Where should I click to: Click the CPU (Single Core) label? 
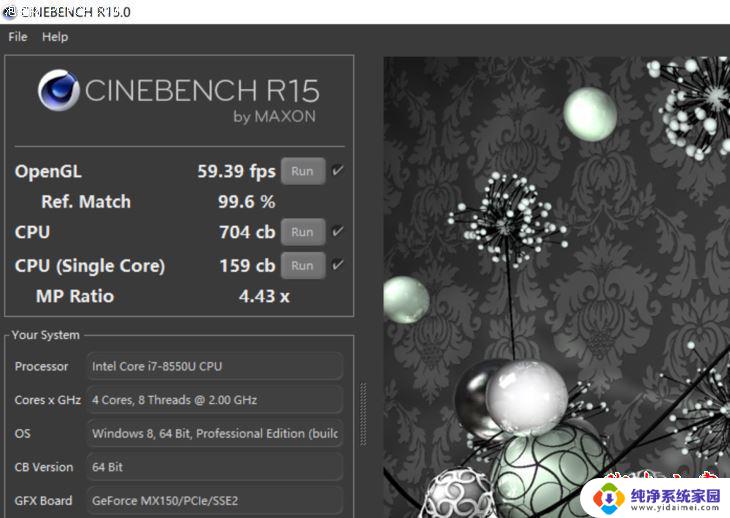(90, 266)
